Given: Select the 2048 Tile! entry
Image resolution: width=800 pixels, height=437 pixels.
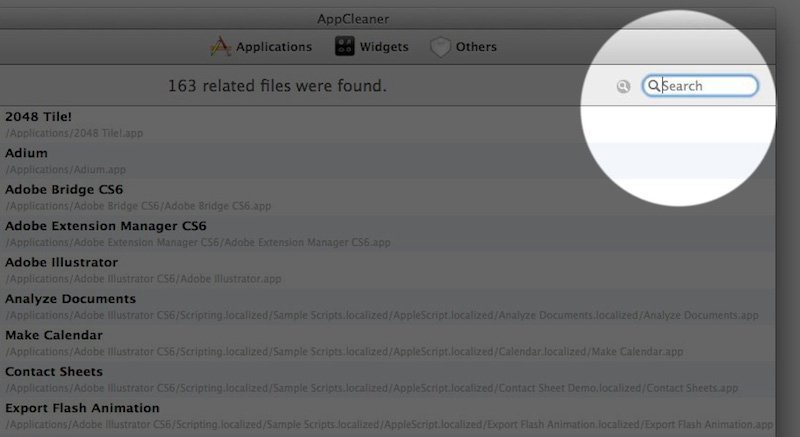Looking at the screenshot, I should click(39, 117).
